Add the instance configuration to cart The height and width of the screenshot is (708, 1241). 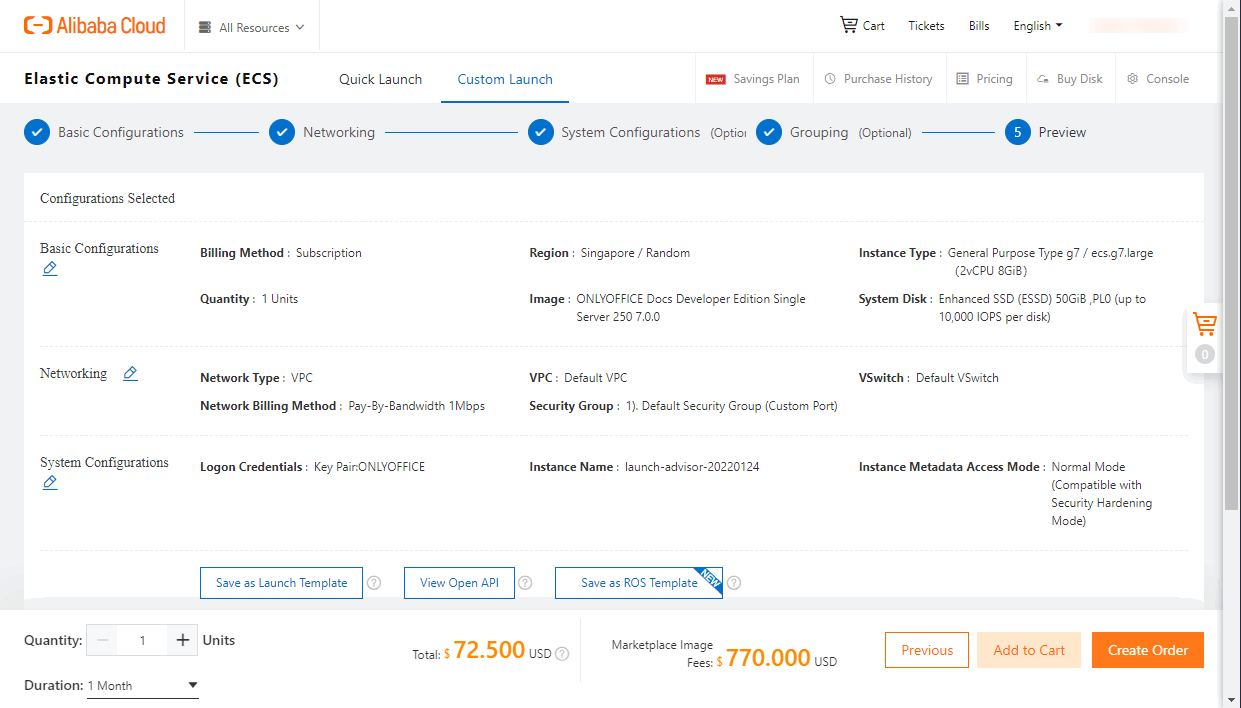tap(1028, 649)
